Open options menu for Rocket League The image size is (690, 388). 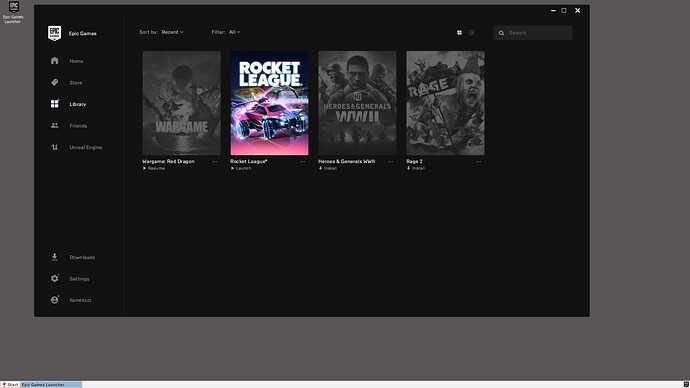(302, 161)
